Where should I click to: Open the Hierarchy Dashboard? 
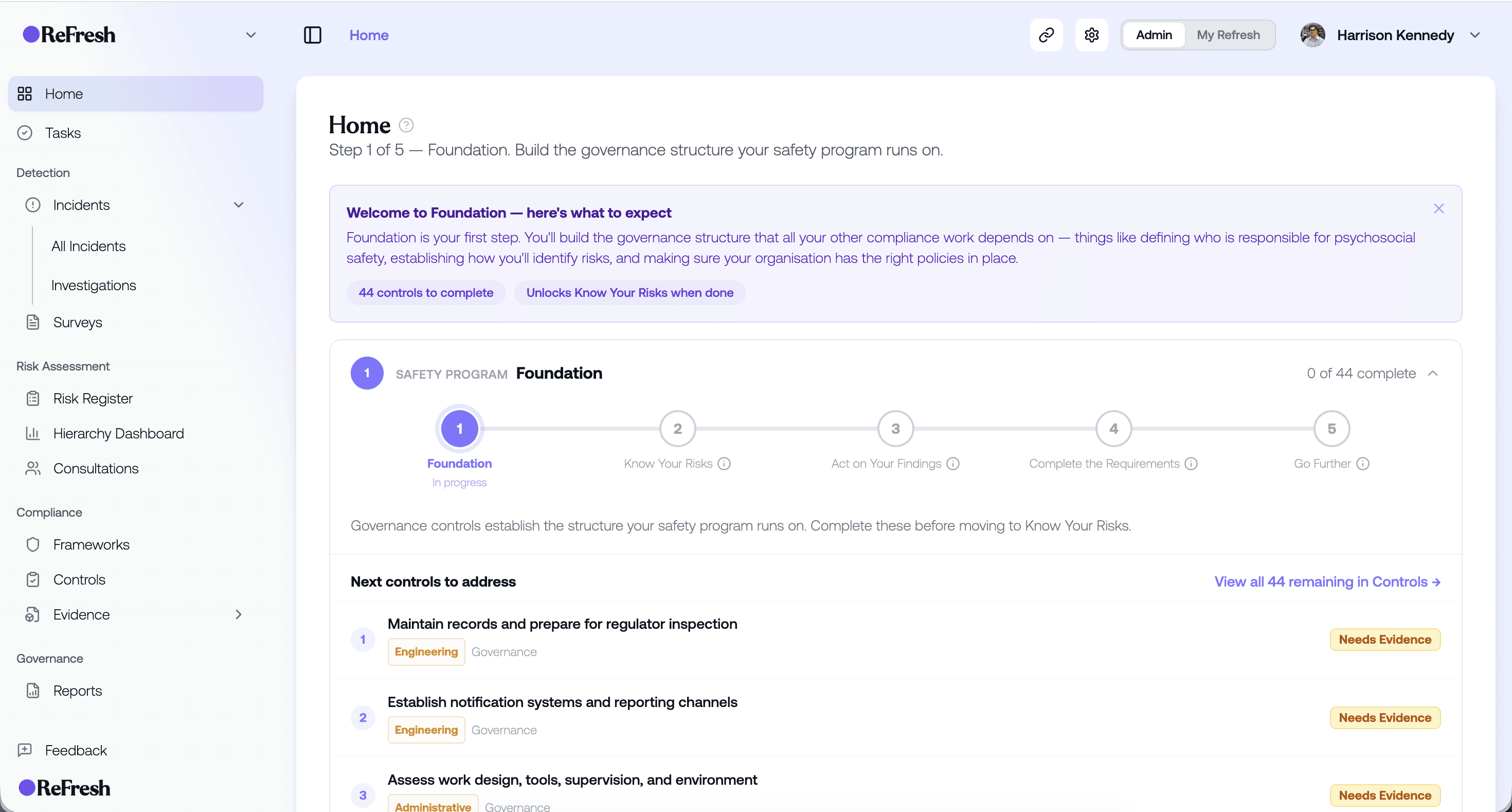[118, 433]
